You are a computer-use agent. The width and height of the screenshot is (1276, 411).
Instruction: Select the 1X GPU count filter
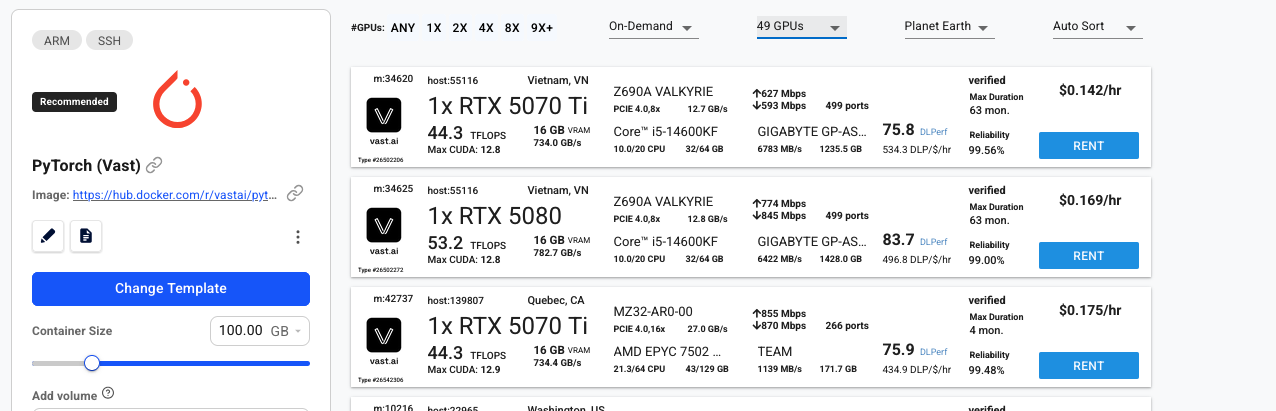point(434,28)
